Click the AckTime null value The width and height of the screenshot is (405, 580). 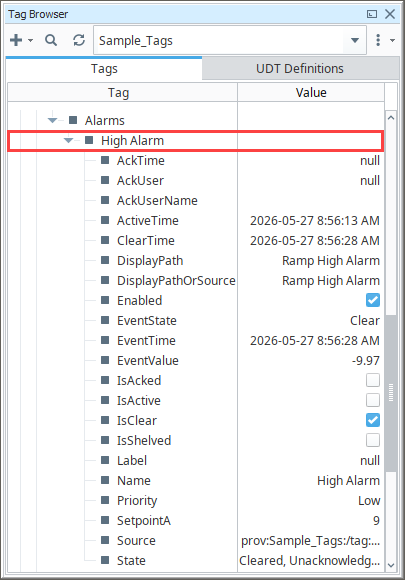370,161
